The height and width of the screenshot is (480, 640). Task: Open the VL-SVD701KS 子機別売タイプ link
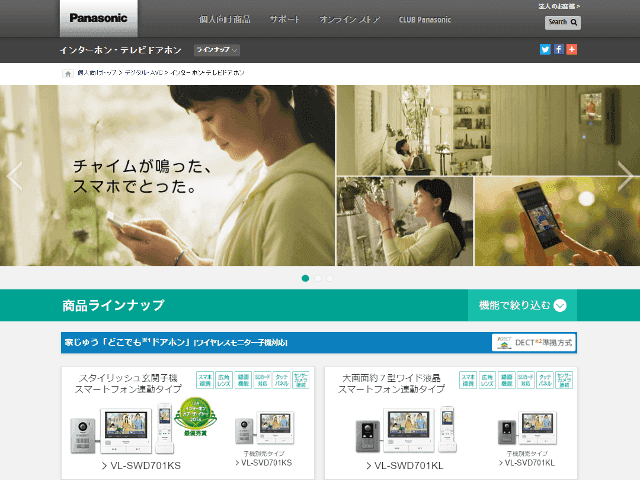[264, 462]
